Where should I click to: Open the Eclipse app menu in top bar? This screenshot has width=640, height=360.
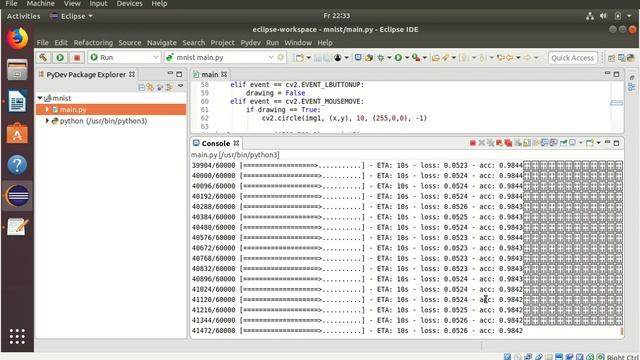pyautogui.click(x=72, y=16)
